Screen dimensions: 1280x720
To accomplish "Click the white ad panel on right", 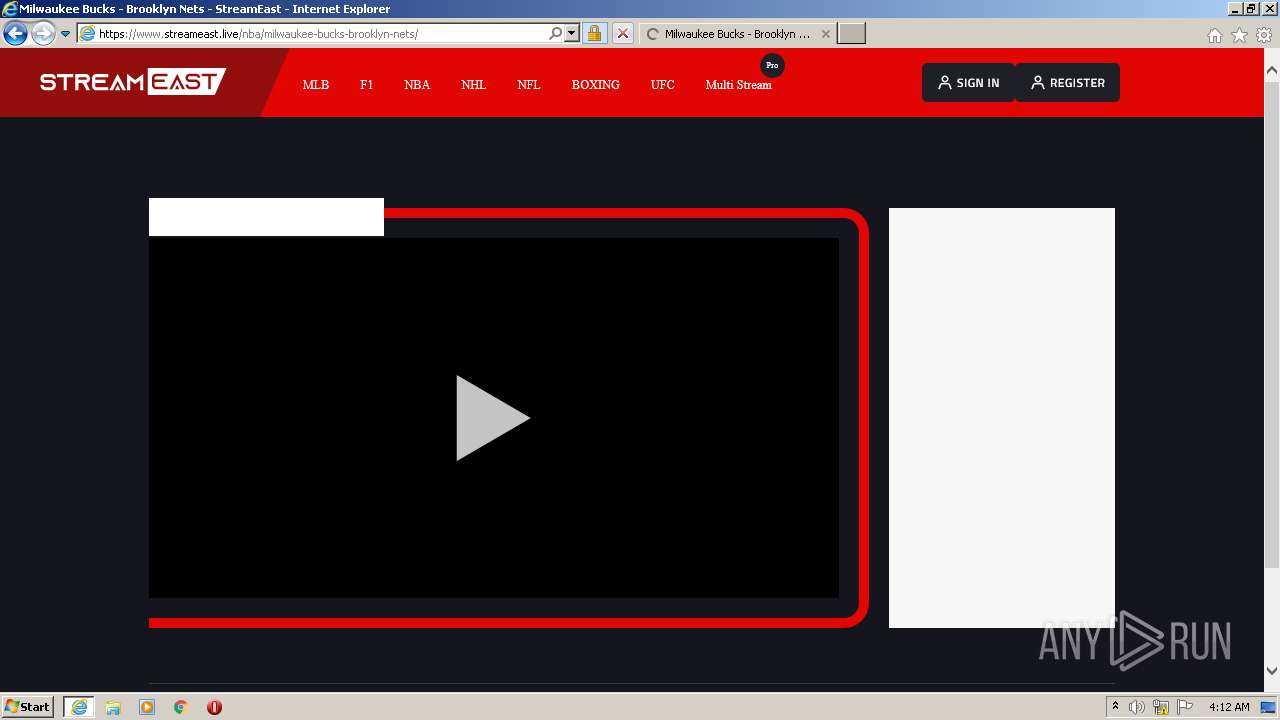I will tap(1002, 418).
